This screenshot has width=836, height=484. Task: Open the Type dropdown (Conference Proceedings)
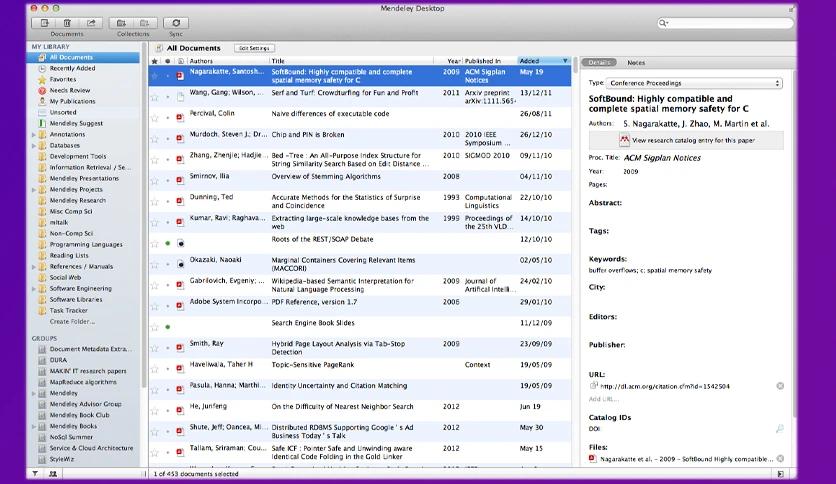click(694, 83)
